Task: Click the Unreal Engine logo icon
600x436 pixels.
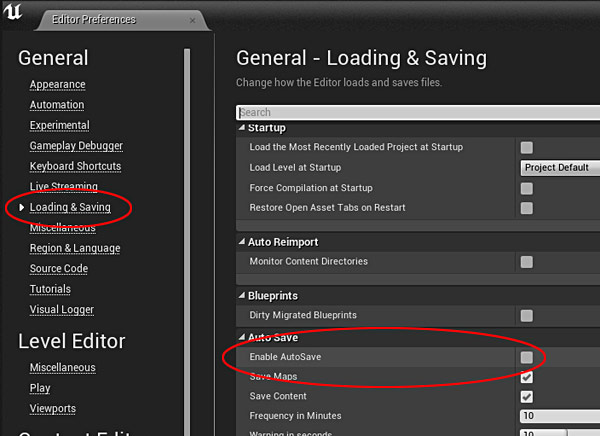Action: point(13,11)
